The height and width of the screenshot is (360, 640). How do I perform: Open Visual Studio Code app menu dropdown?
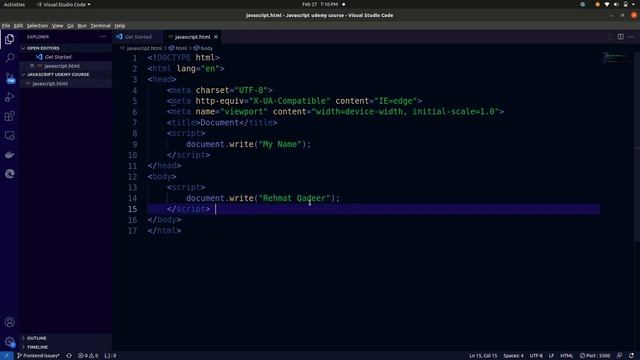click(64, 4)
